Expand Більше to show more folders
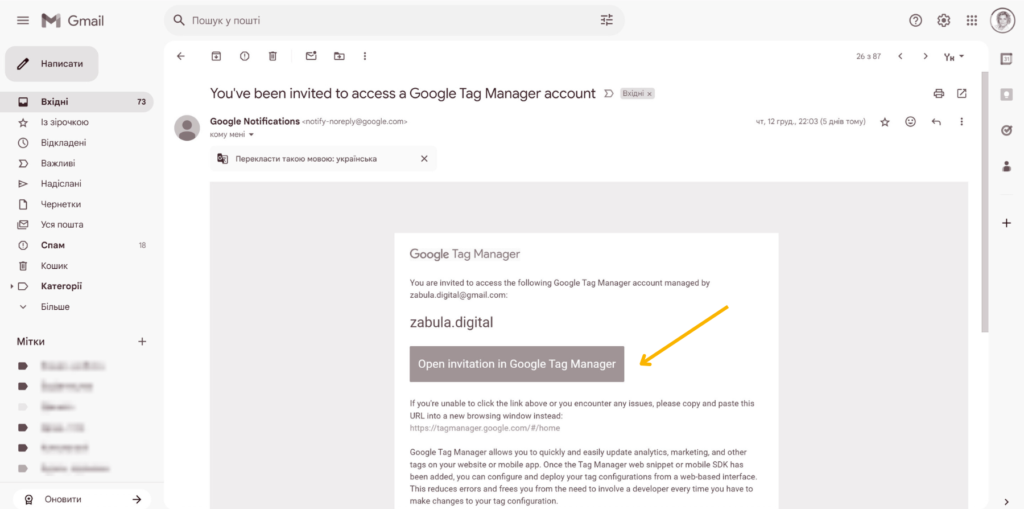 pos(54,306)
